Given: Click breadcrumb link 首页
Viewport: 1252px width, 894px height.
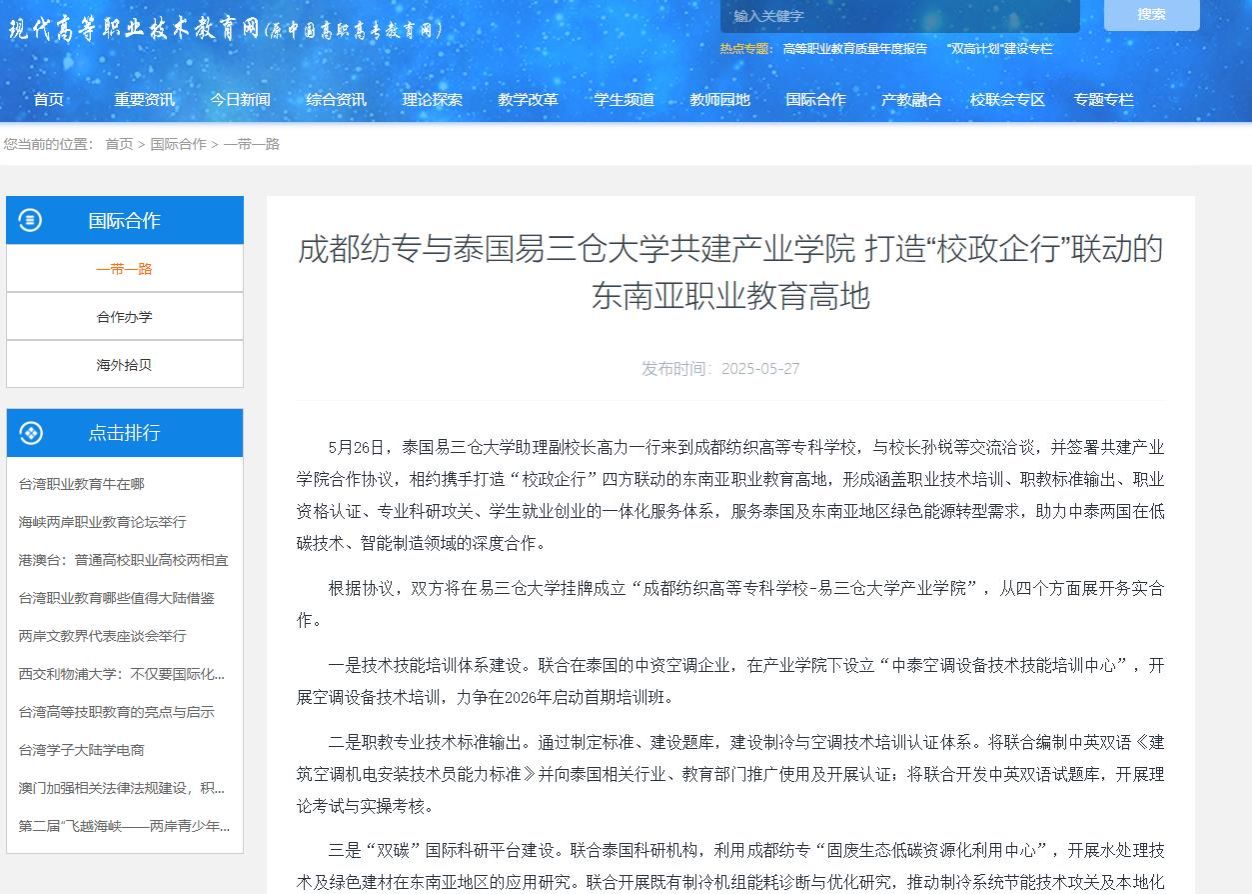Looking at the screenshot, I should coord(119,144).
